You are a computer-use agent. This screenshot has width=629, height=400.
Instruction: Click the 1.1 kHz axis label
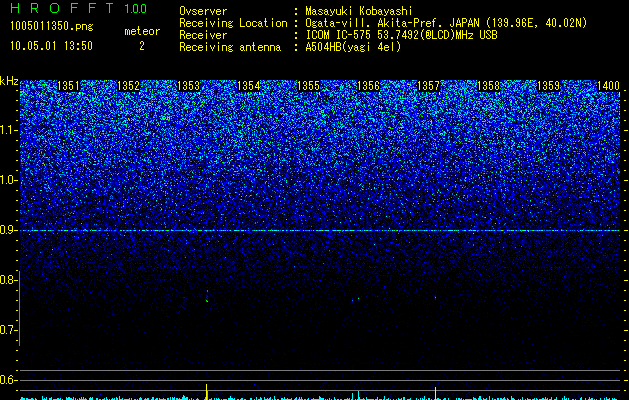(x=9, y=130)
